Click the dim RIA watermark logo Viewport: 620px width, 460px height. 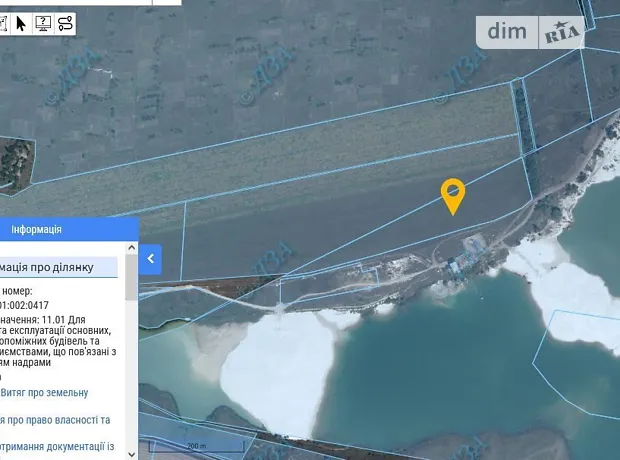point(534,32)
